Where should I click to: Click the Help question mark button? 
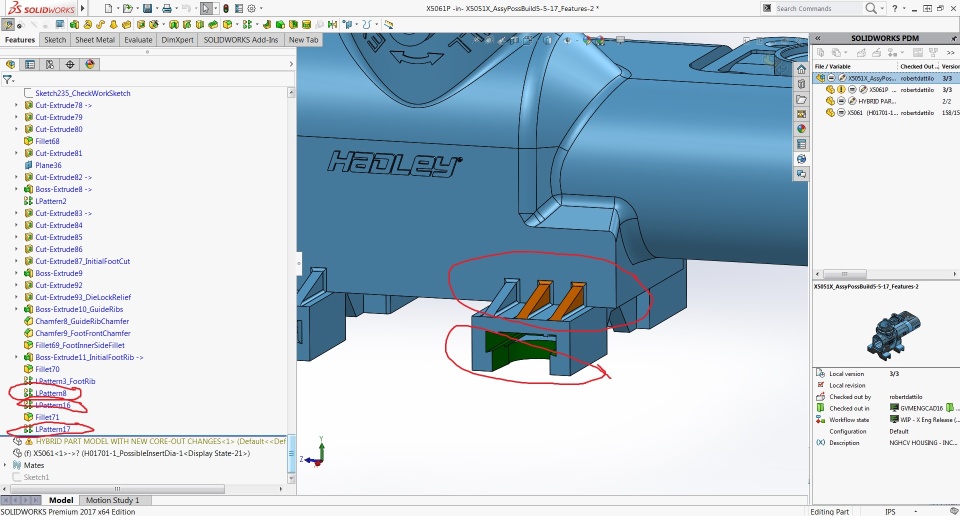coord(894,9)
